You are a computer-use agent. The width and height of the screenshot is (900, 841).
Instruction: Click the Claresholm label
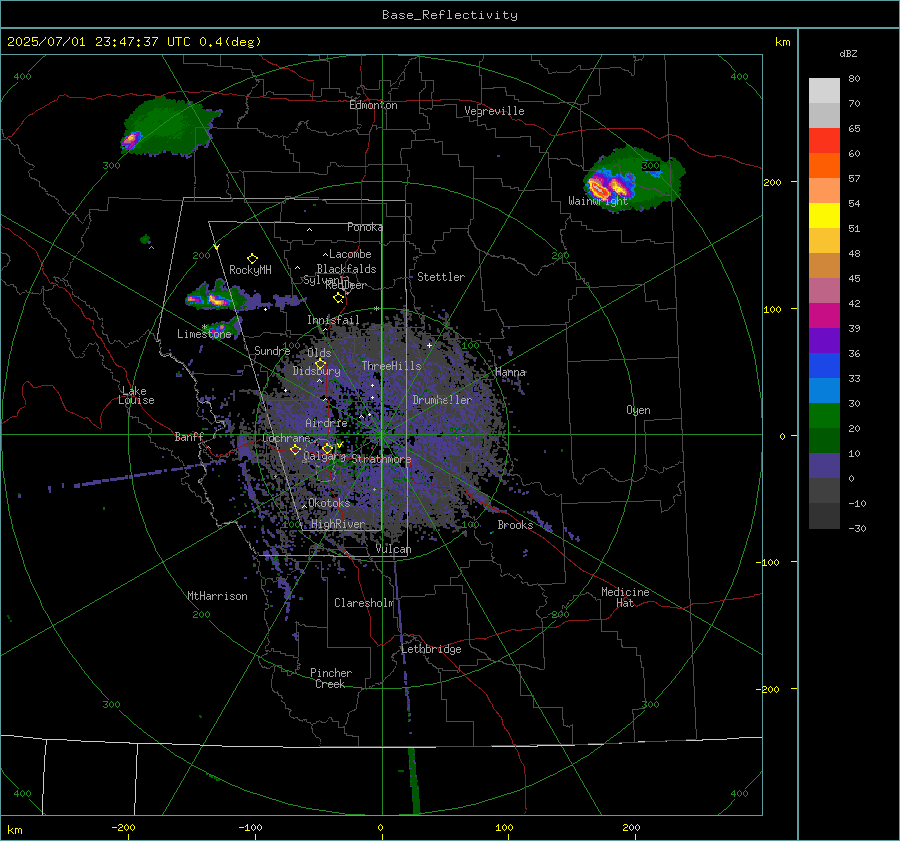[x=364, y=603]
